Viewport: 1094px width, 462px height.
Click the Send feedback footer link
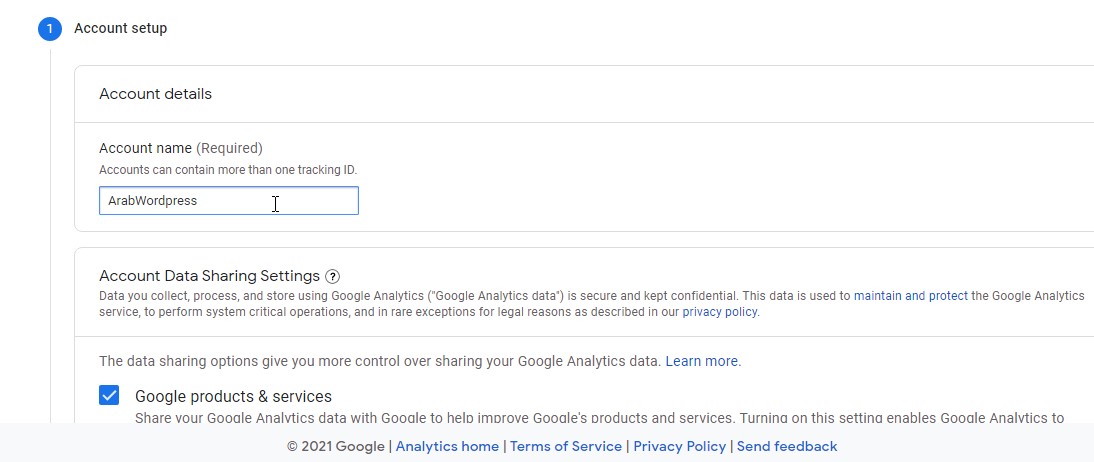[787, 446]
